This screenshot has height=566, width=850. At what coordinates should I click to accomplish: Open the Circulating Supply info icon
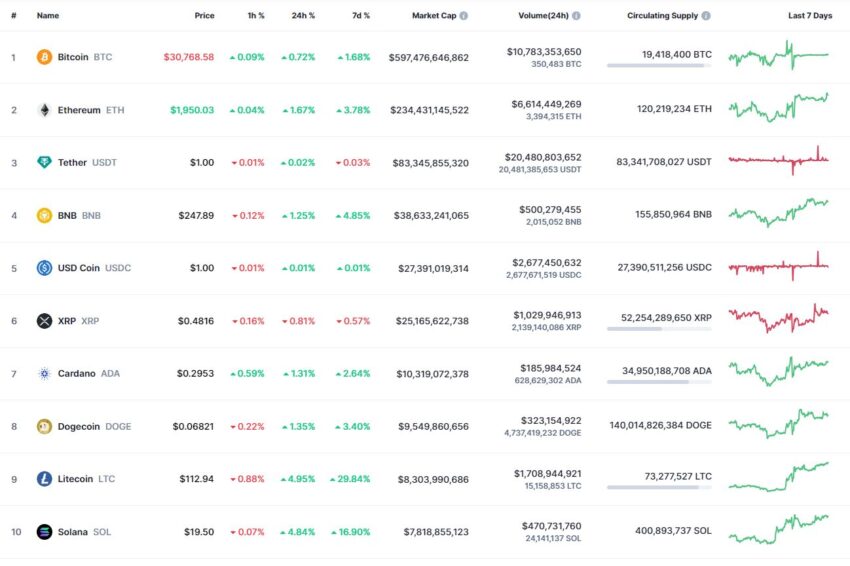pyautogui.click(x=706, y=16)
